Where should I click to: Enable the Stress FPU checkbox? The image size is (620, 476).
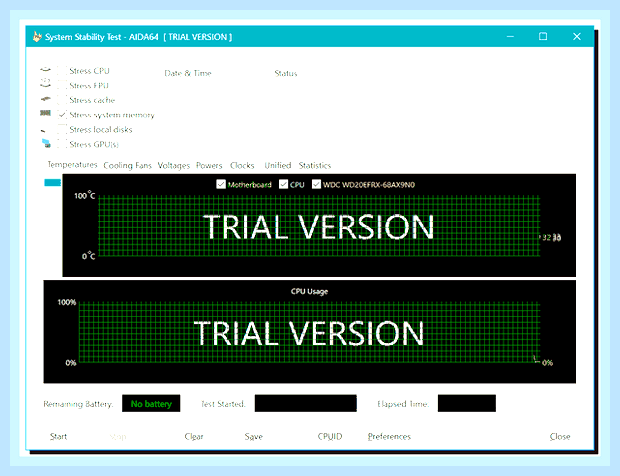62,85
